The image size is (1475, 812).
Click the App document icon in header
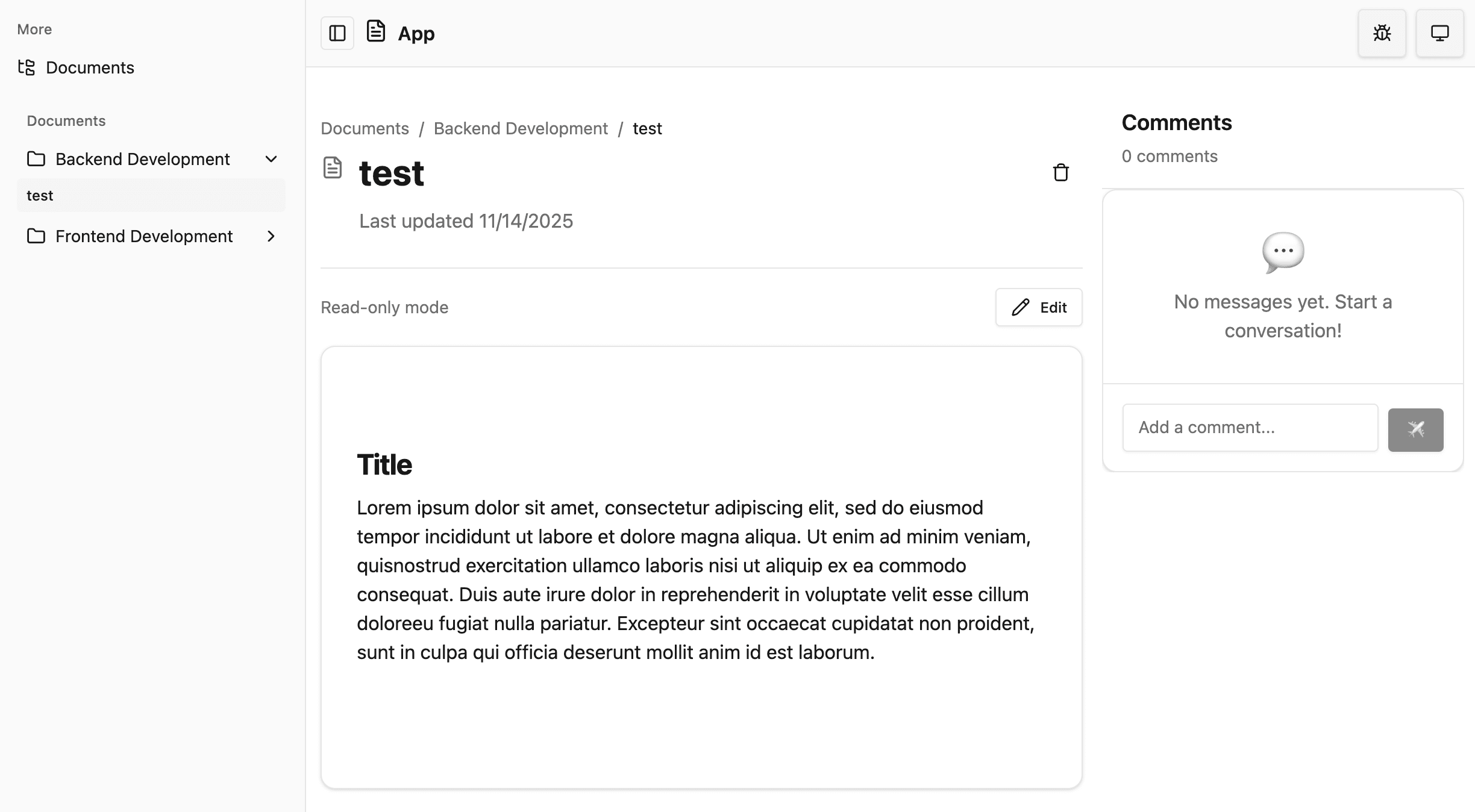point(376,31)
